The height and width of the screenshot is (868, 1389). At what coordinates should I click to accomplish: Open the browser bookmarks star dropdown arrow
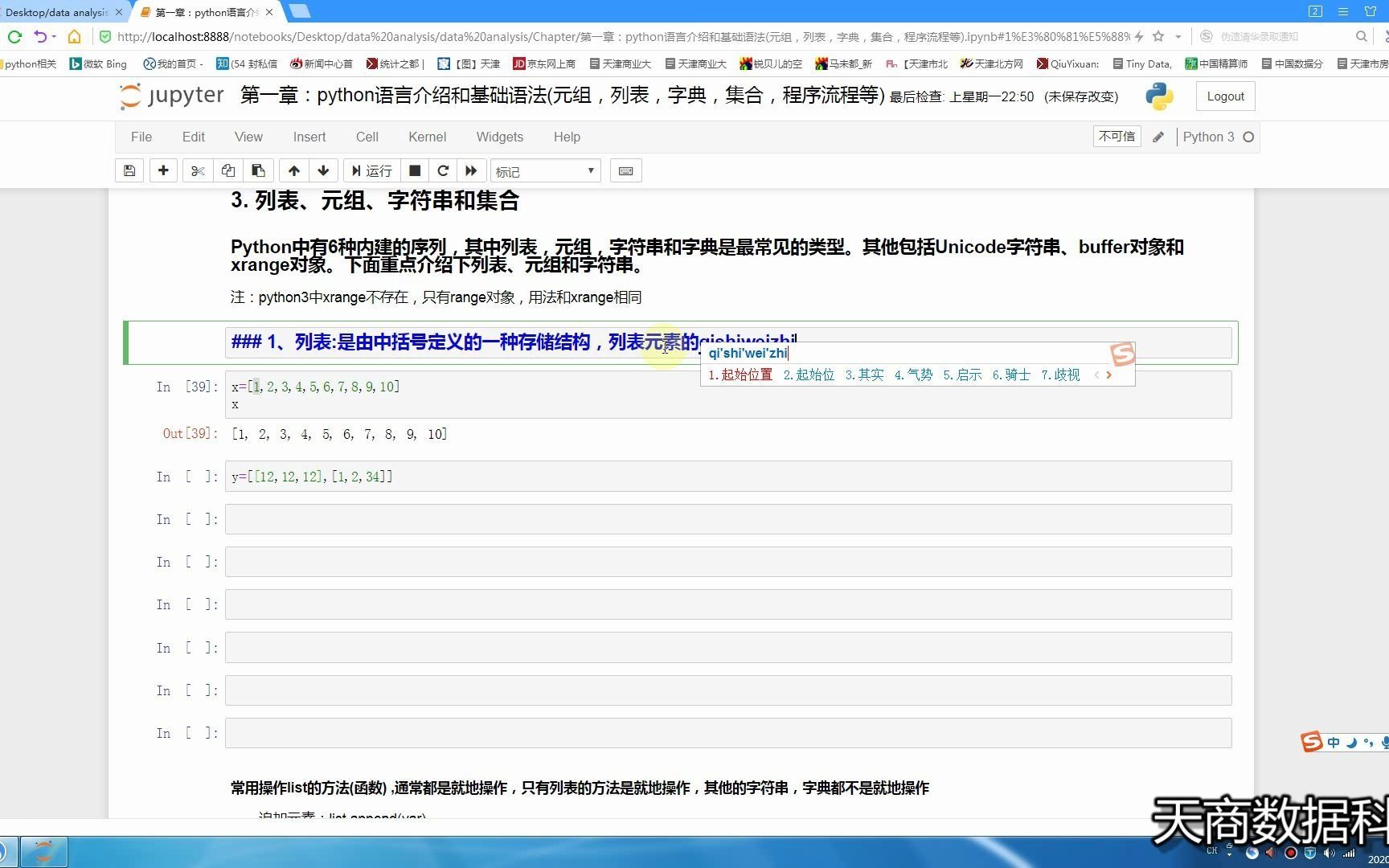[x=1178, y=36]
